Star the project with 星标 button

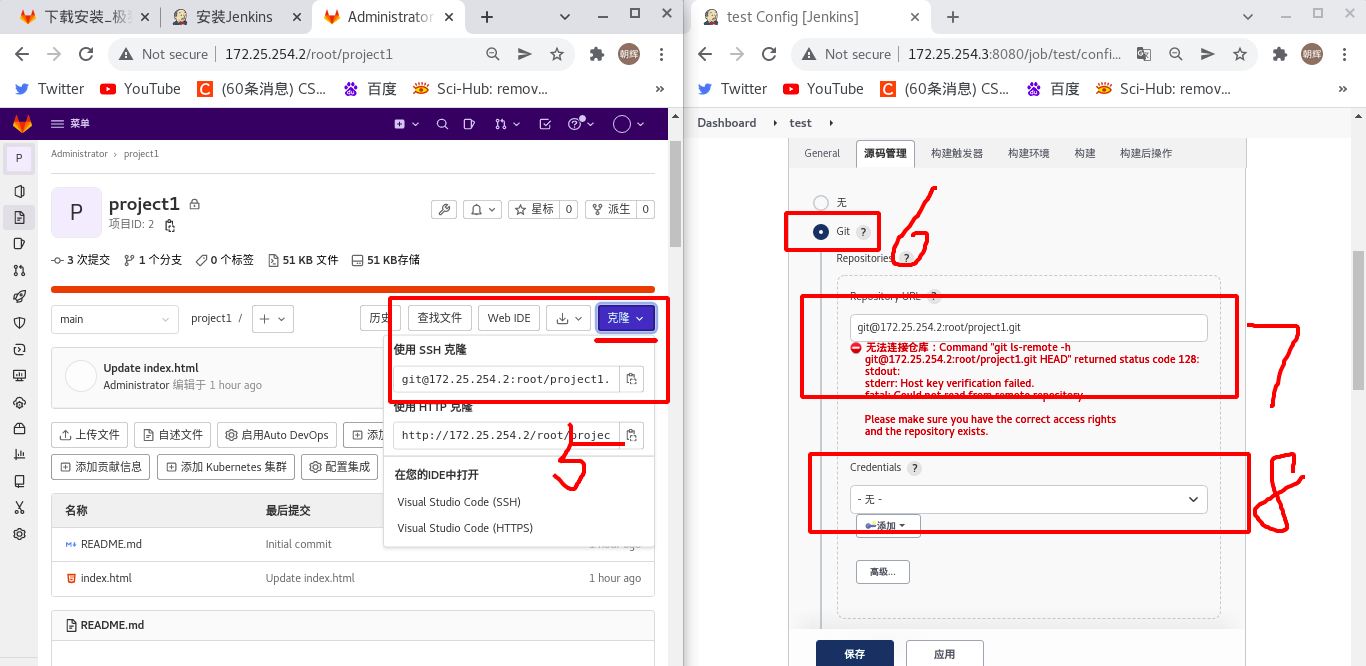[533, 209]
